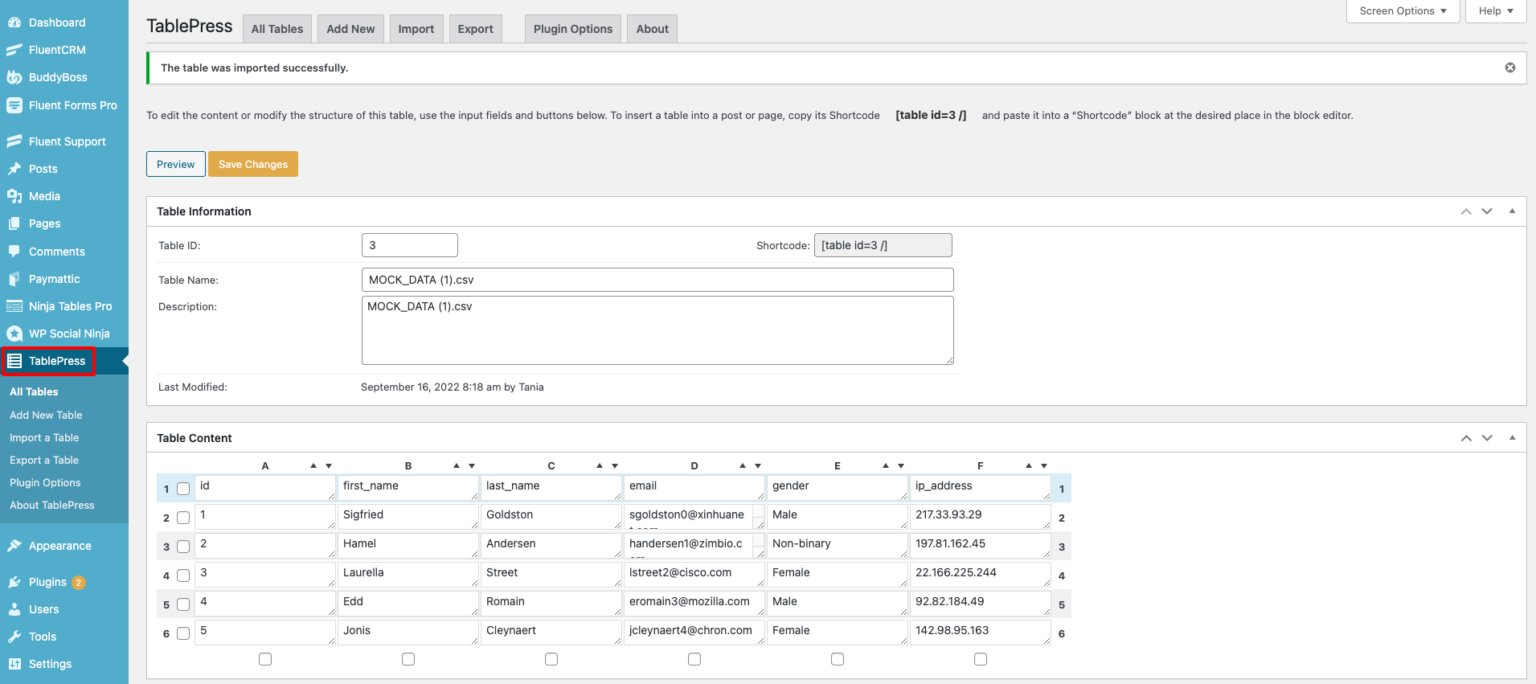This screenshot has height=684, width=1536.
Task: Select row 5 using its checkbox
Action: click(x=183, y=604)
